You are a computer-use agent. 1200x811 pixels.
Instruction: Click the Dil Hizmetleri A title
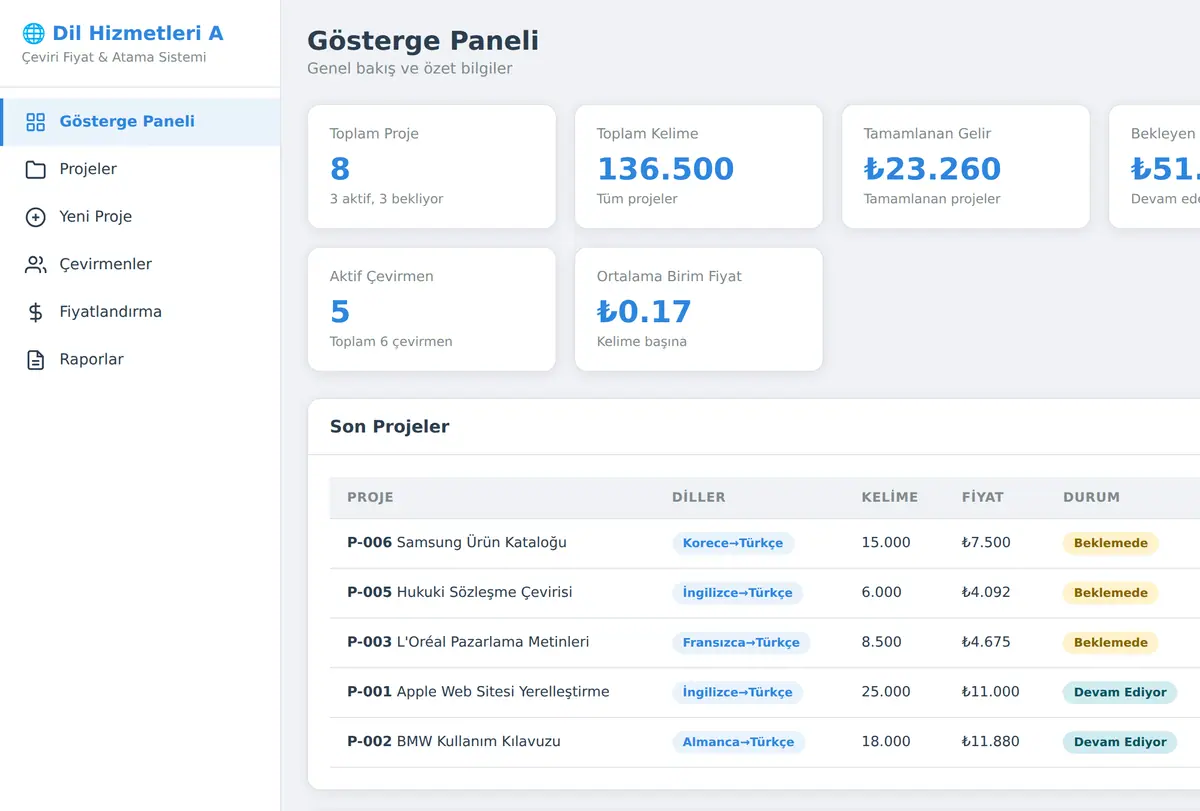click(138, 33)
